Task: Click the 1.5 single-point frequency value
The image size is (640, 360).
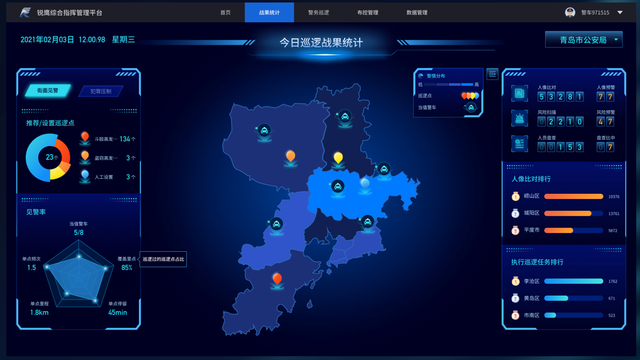Action: 31,268
